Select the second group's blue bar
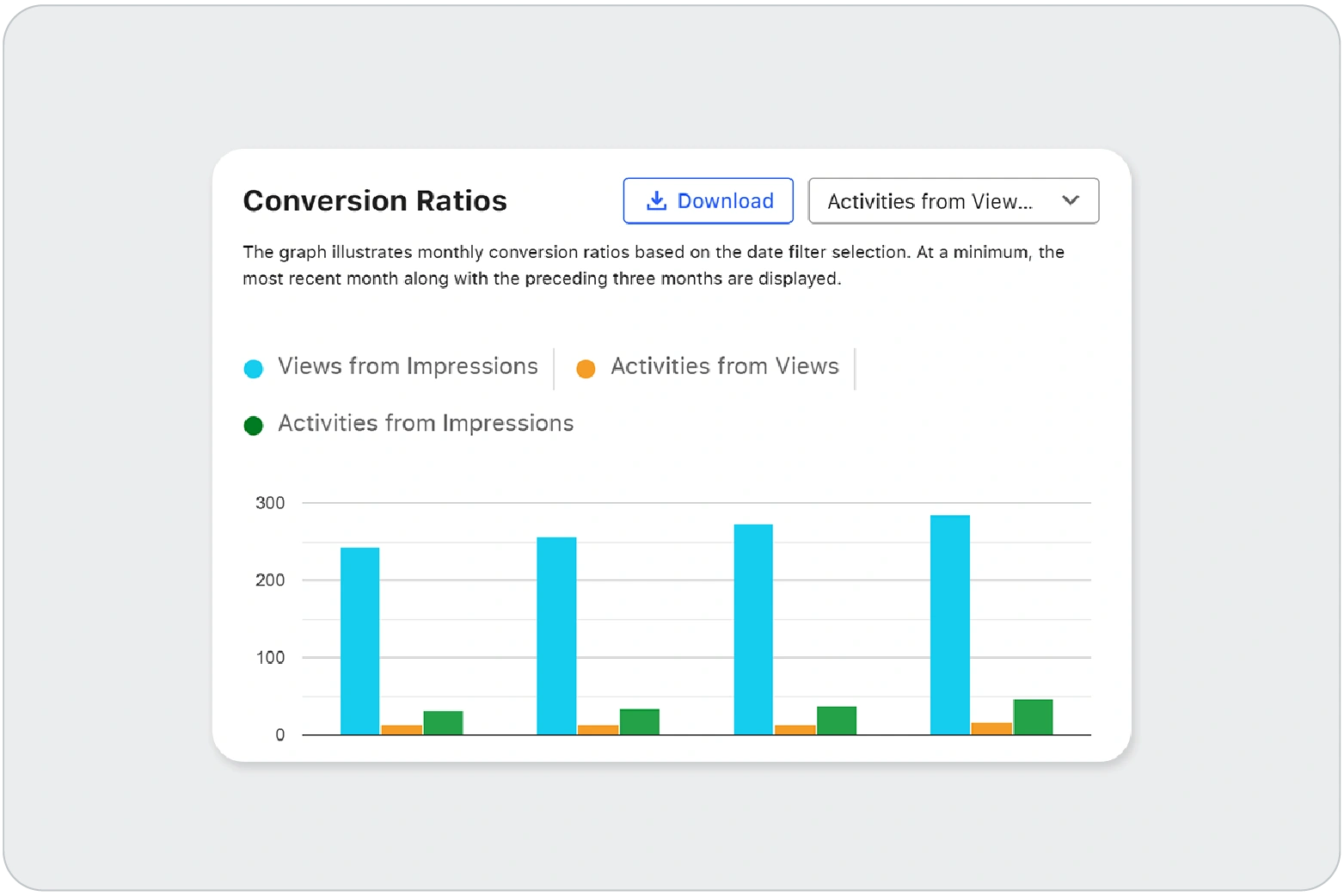 coord(556,635)
